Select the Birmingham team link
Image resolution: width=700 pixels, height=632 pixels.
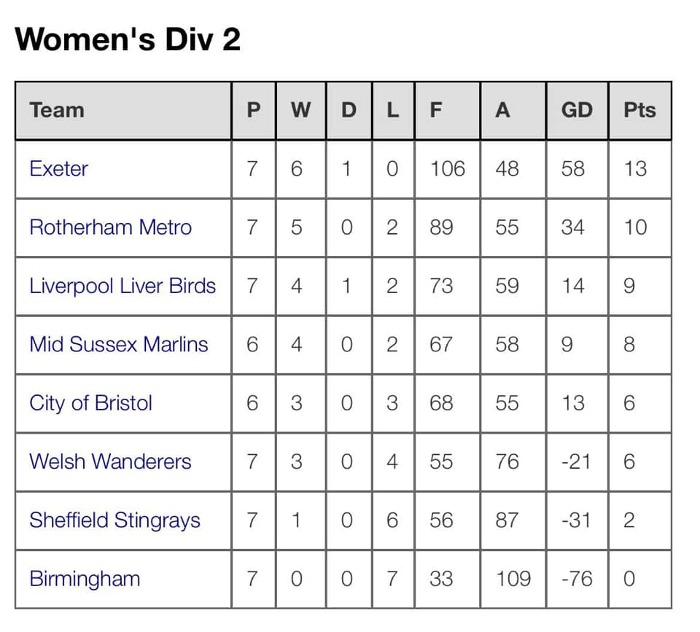point(85,578)
